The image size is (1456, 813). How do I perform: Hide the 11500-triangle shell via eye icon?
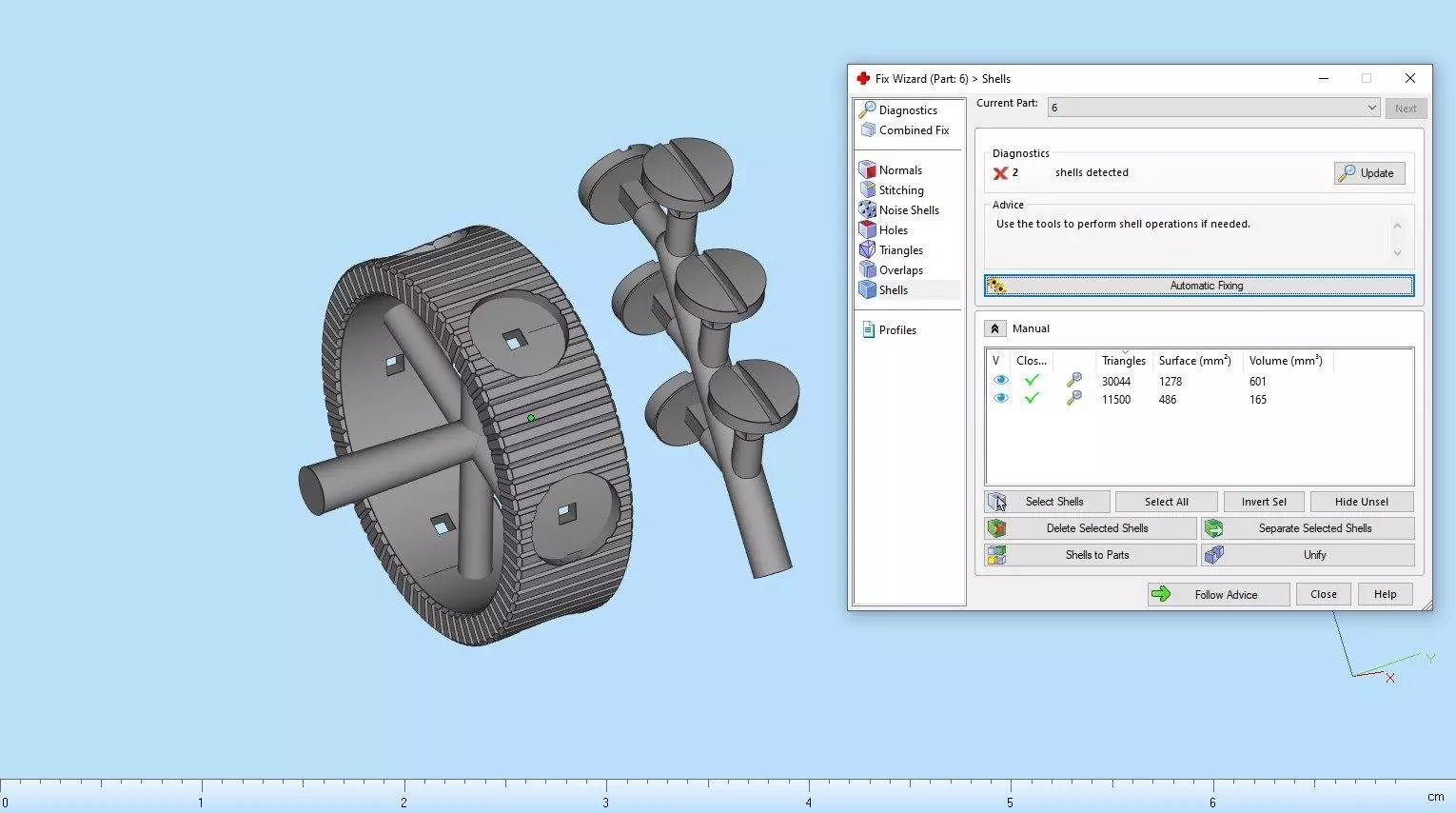point(1000,399)
